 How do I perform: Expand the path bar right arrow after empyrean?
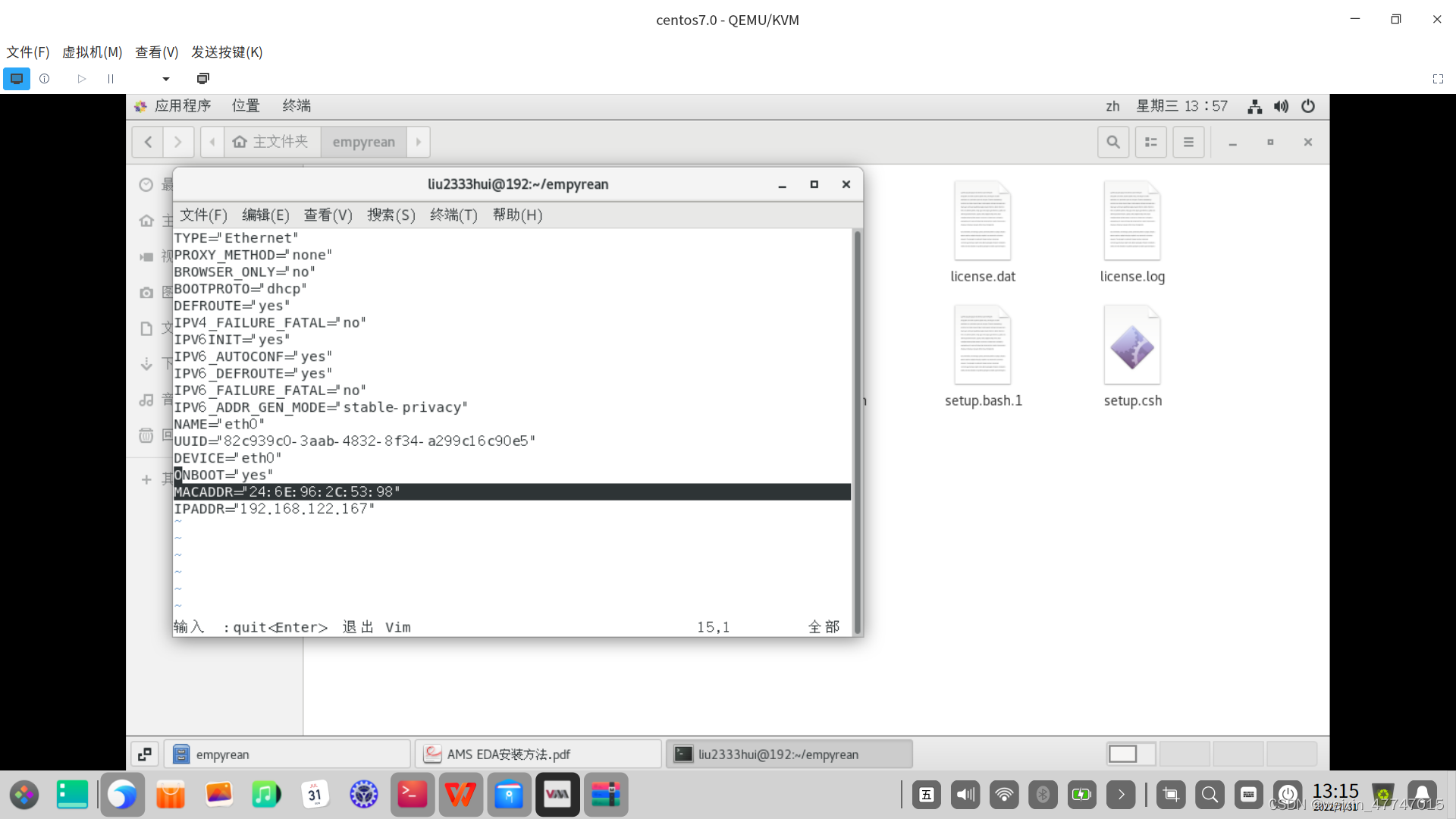pos(419,142)
